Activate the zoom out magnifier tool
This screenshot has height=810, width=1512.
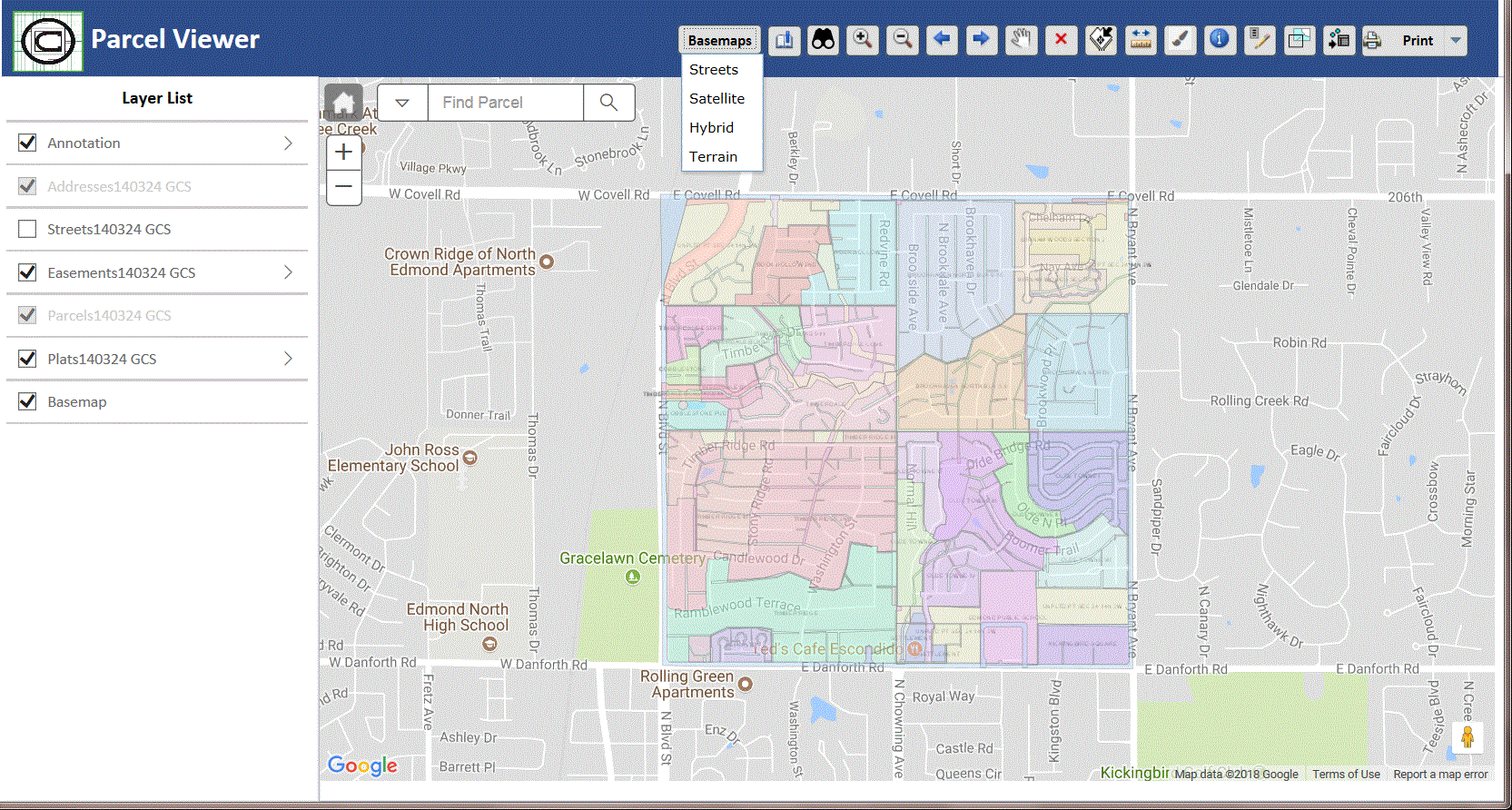click(x=902, y=40)
